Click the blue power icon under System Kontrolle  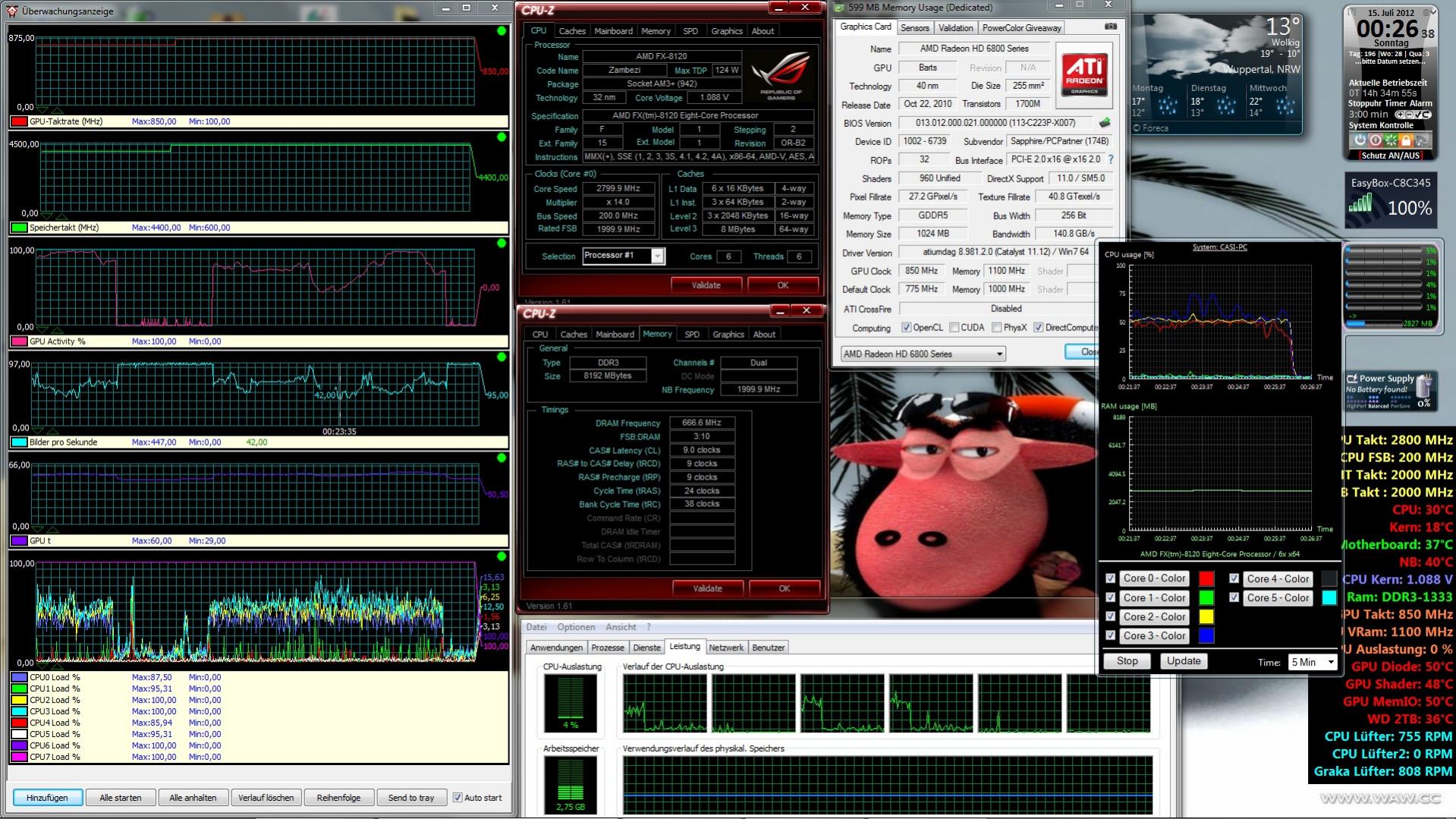pyautogui.click(x=1360, y=140)
